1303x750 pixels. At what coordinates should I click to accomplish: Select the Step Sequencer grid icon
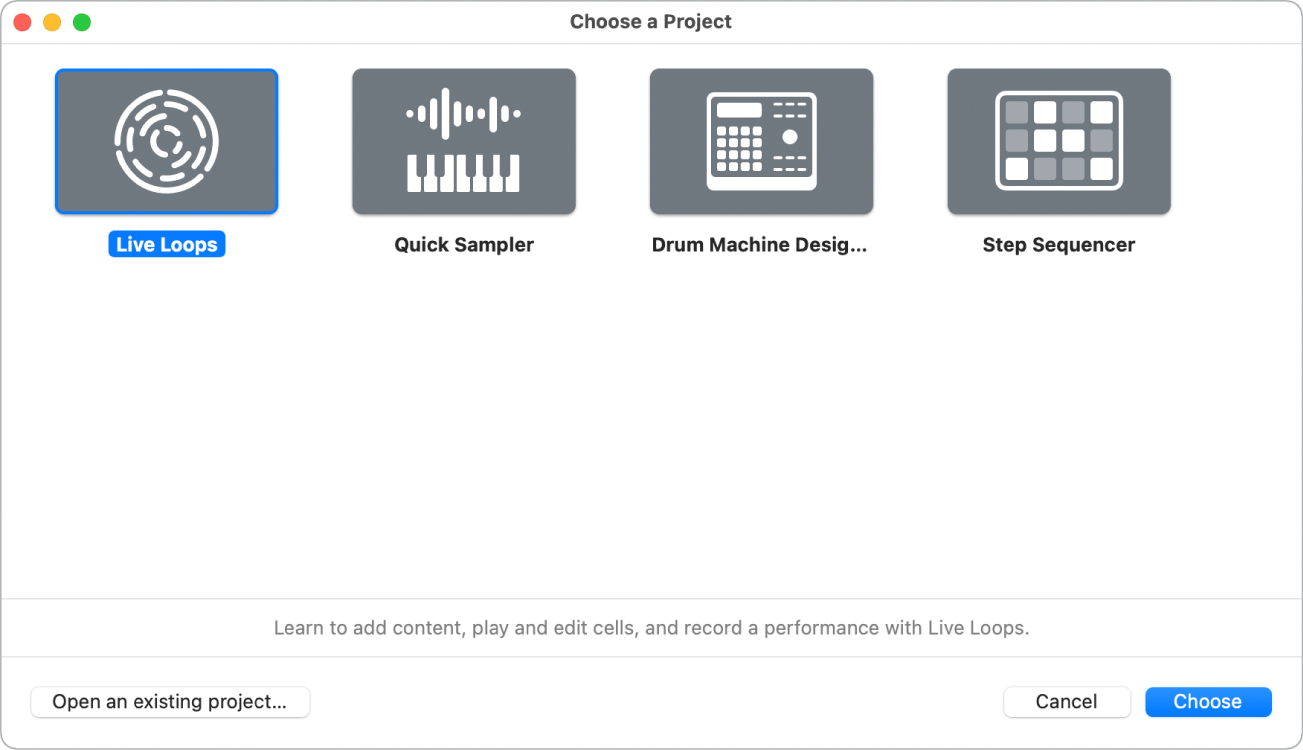(1058, 141)
